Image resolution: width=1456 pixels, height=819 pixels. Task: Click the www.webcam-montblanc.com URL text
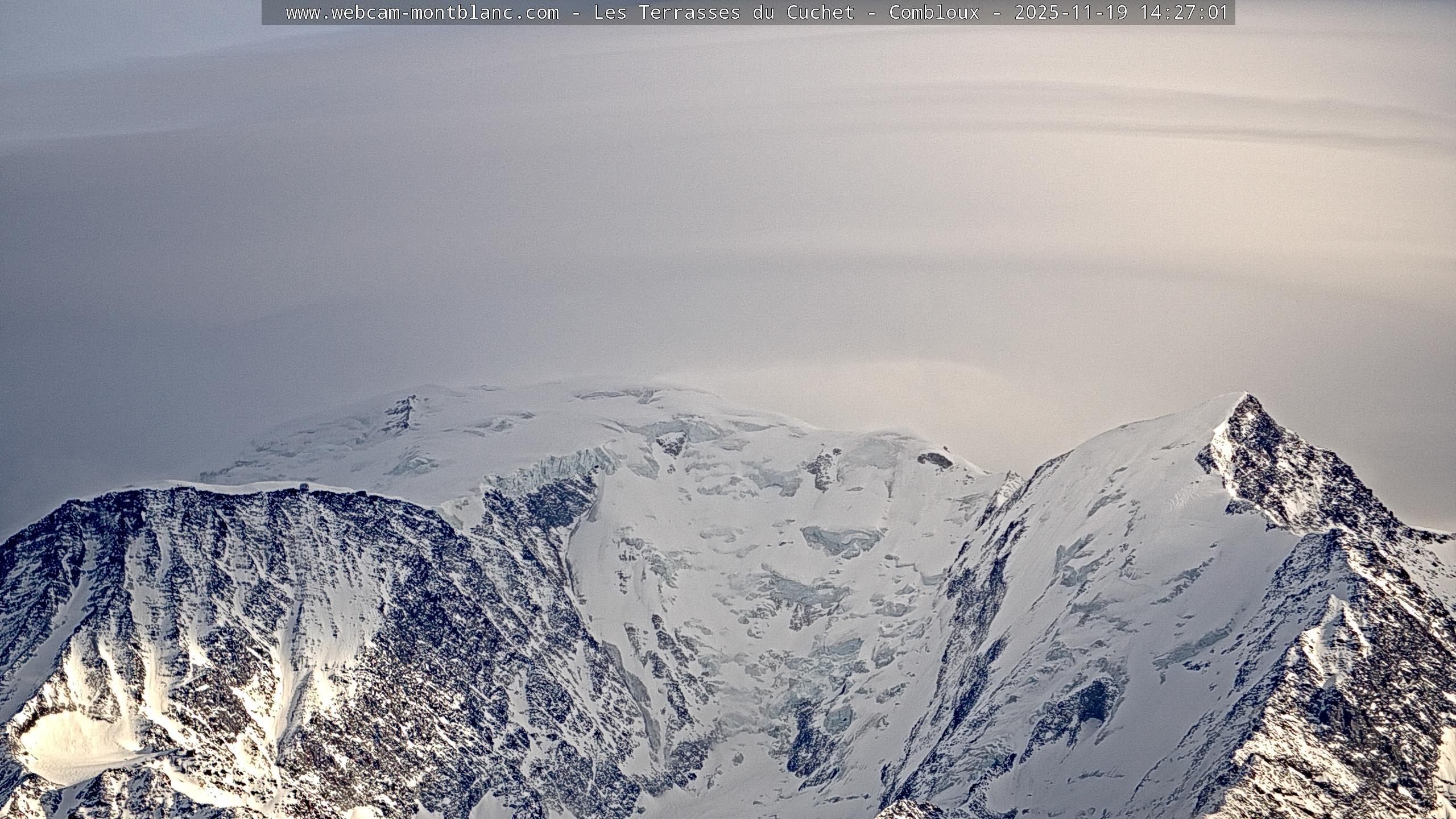click(422, 13)
